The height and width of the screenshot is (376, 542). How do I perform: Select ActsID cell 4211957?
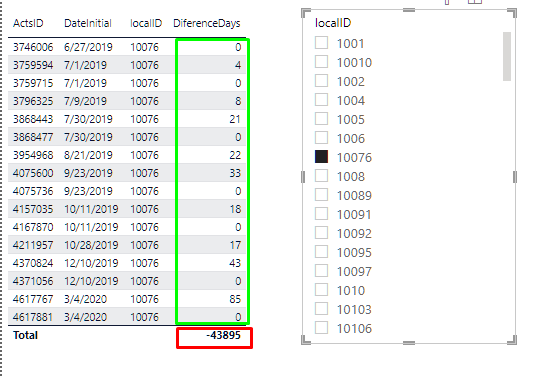pyautogui.click(x=33, y=245)
